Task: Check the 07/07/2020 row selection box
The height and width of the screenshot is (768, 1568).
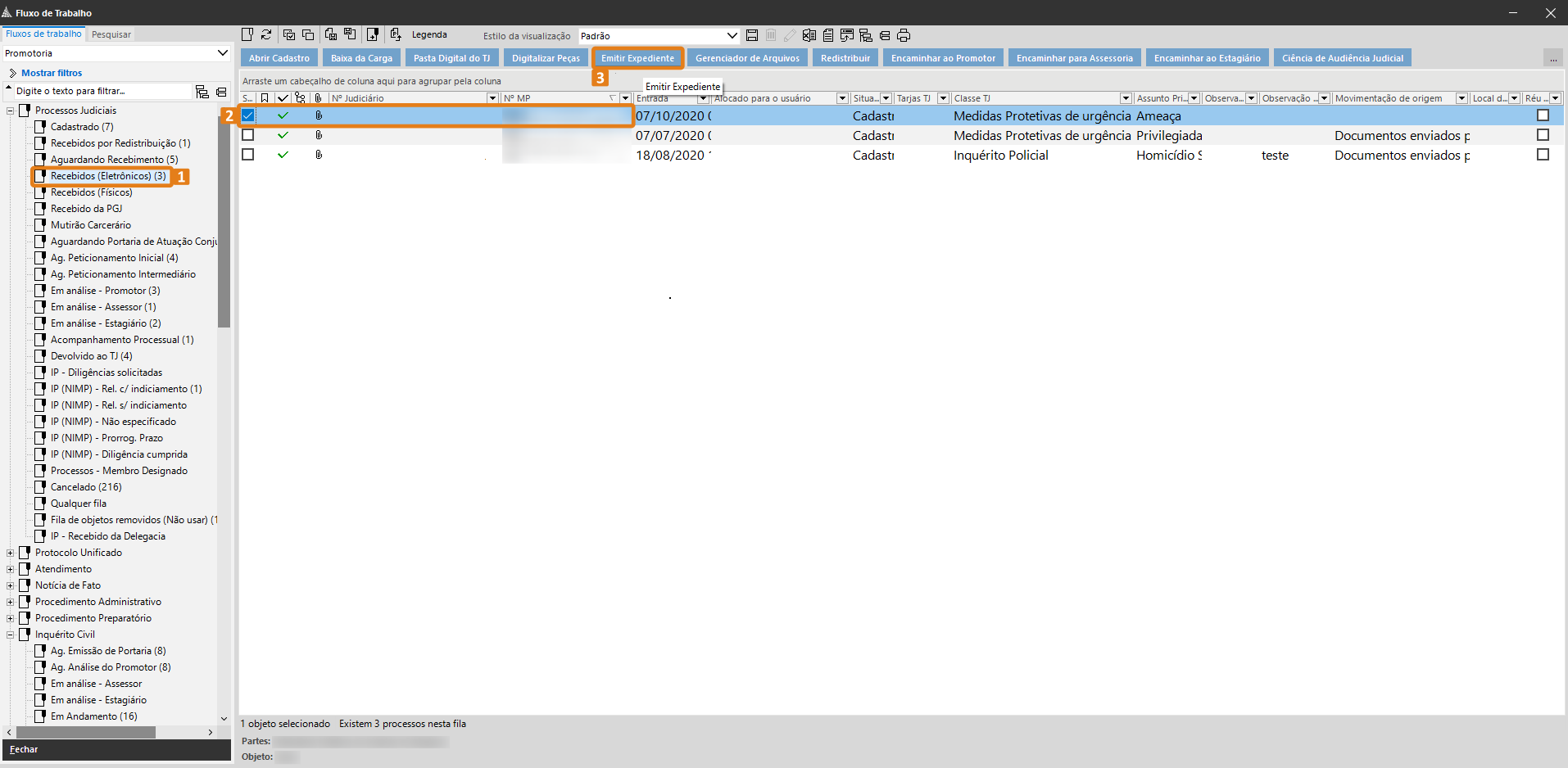Action: 248,135
